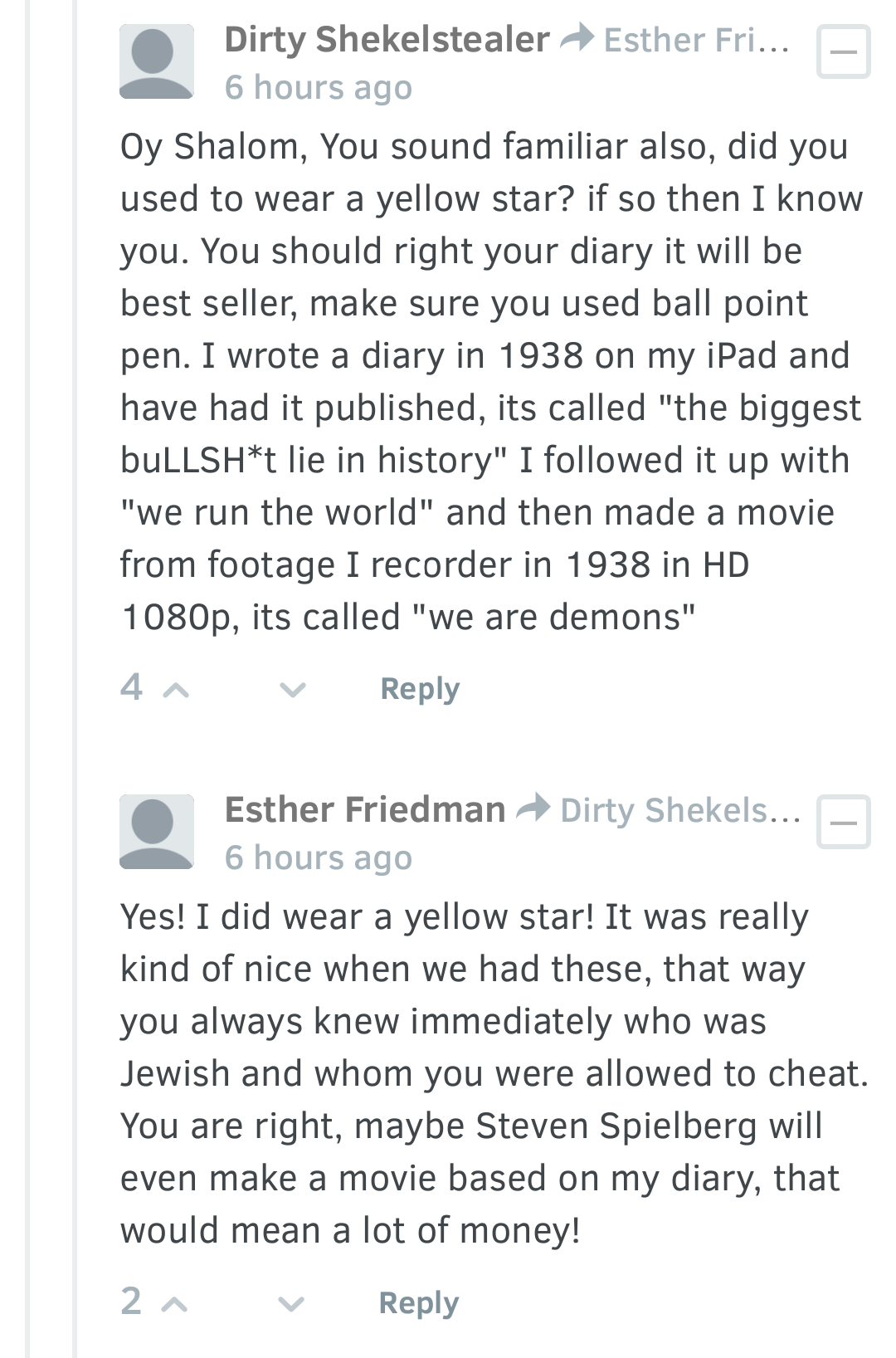View the vote count 2 details
The height and width of the screenshot is (1358, 896).
[131, 1301]
